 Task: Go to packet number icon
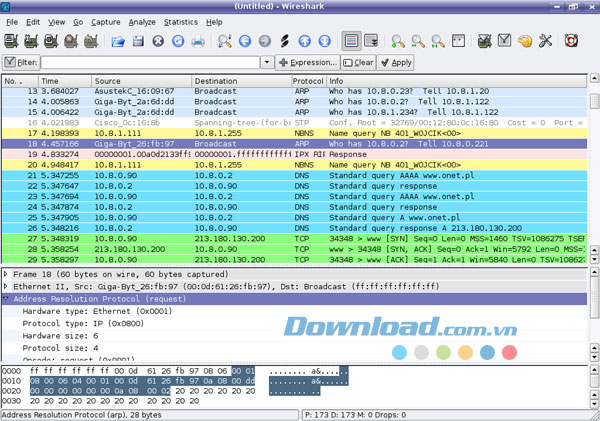pos(285,41)
